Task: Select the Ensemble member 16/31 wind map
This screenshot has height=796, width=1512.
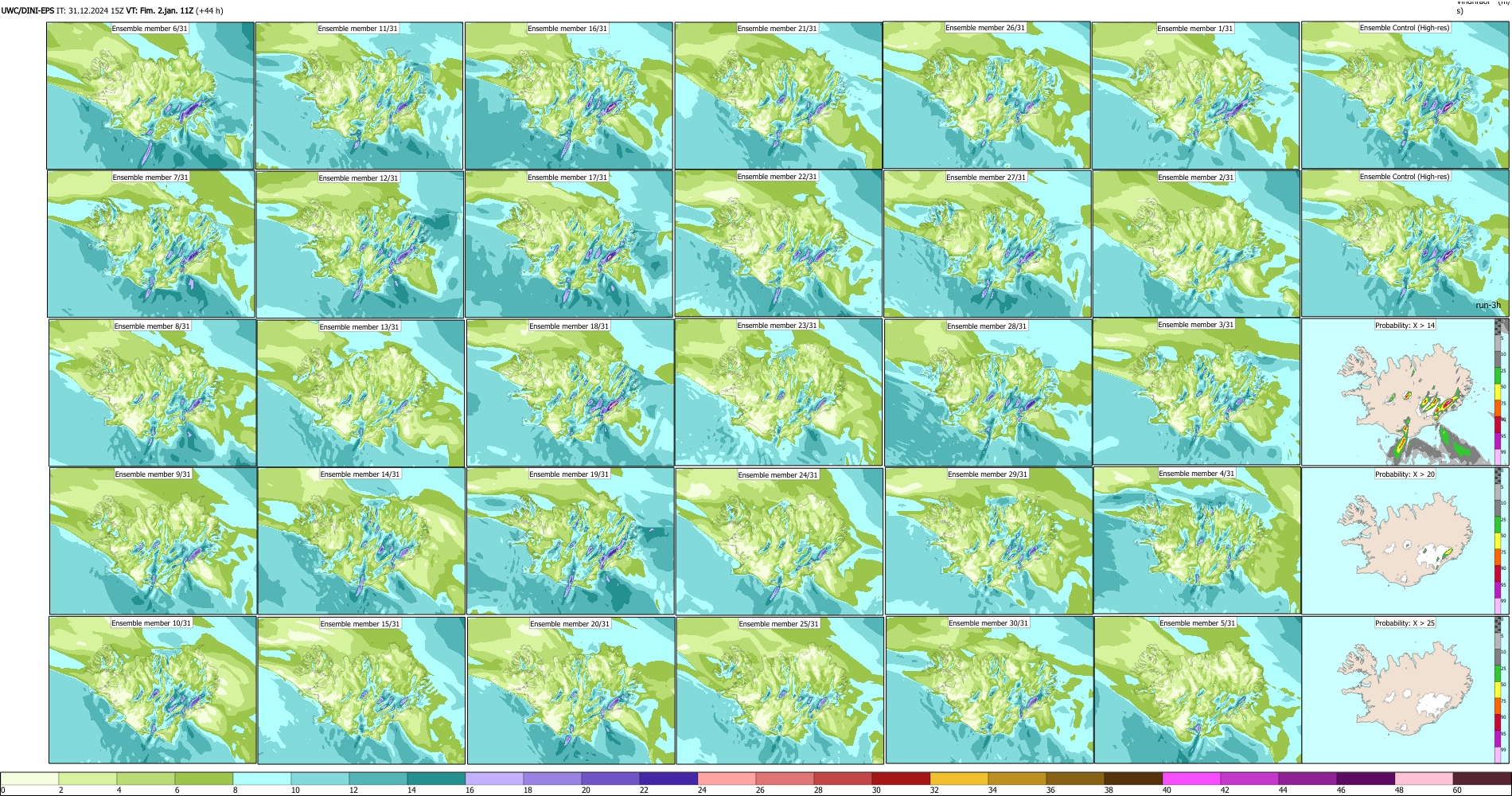Action: click(x=568, y=96)
